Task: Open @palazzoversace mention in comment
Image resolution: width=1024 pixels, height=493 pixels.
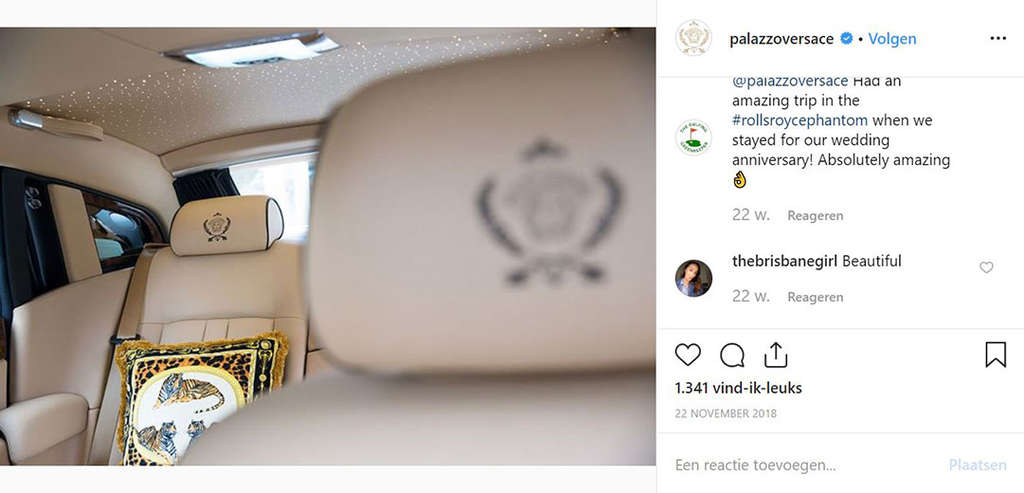Action: coord(790,81)
